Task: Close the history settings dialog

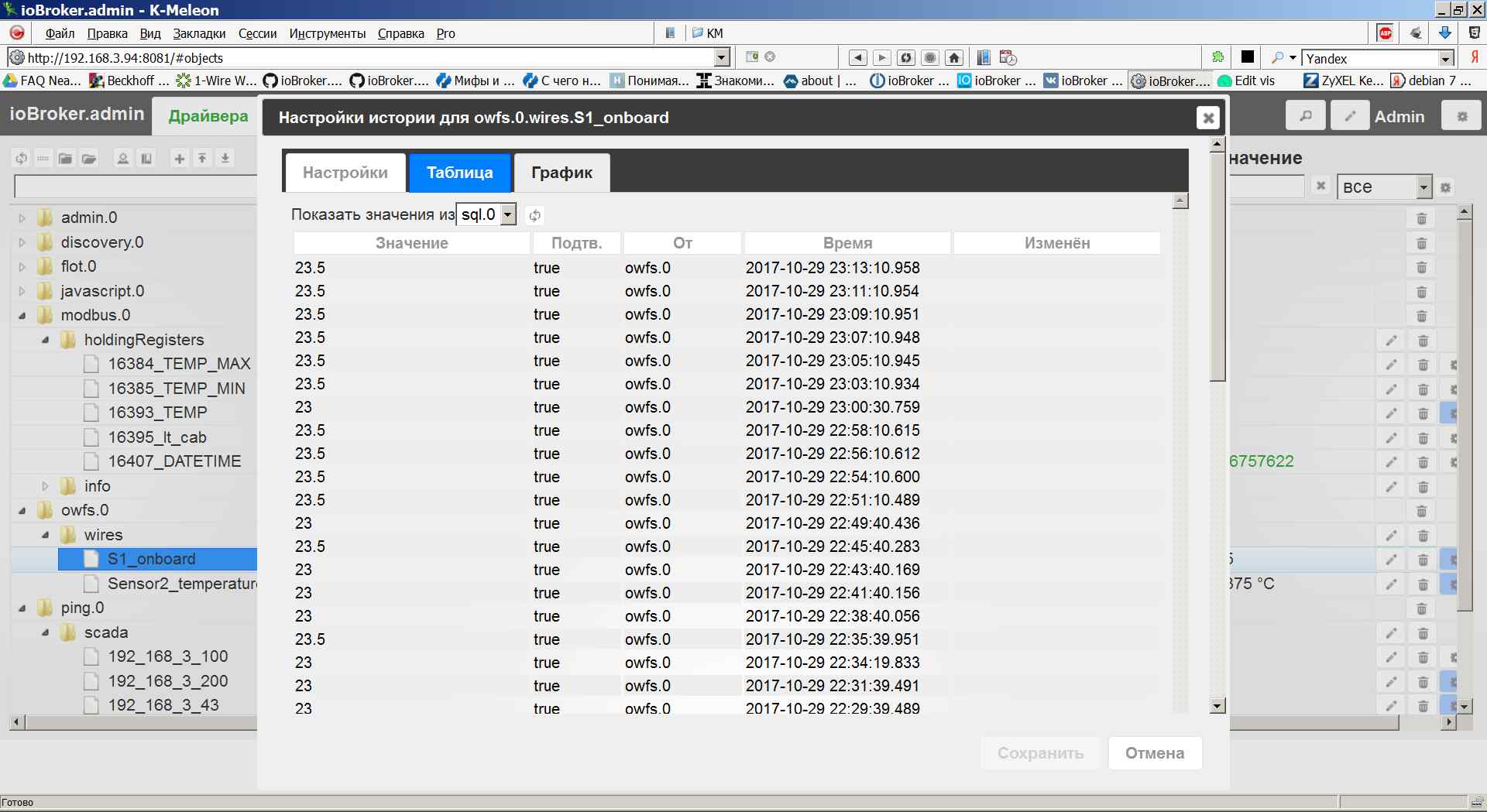Action: click(x=1207, y=118)
